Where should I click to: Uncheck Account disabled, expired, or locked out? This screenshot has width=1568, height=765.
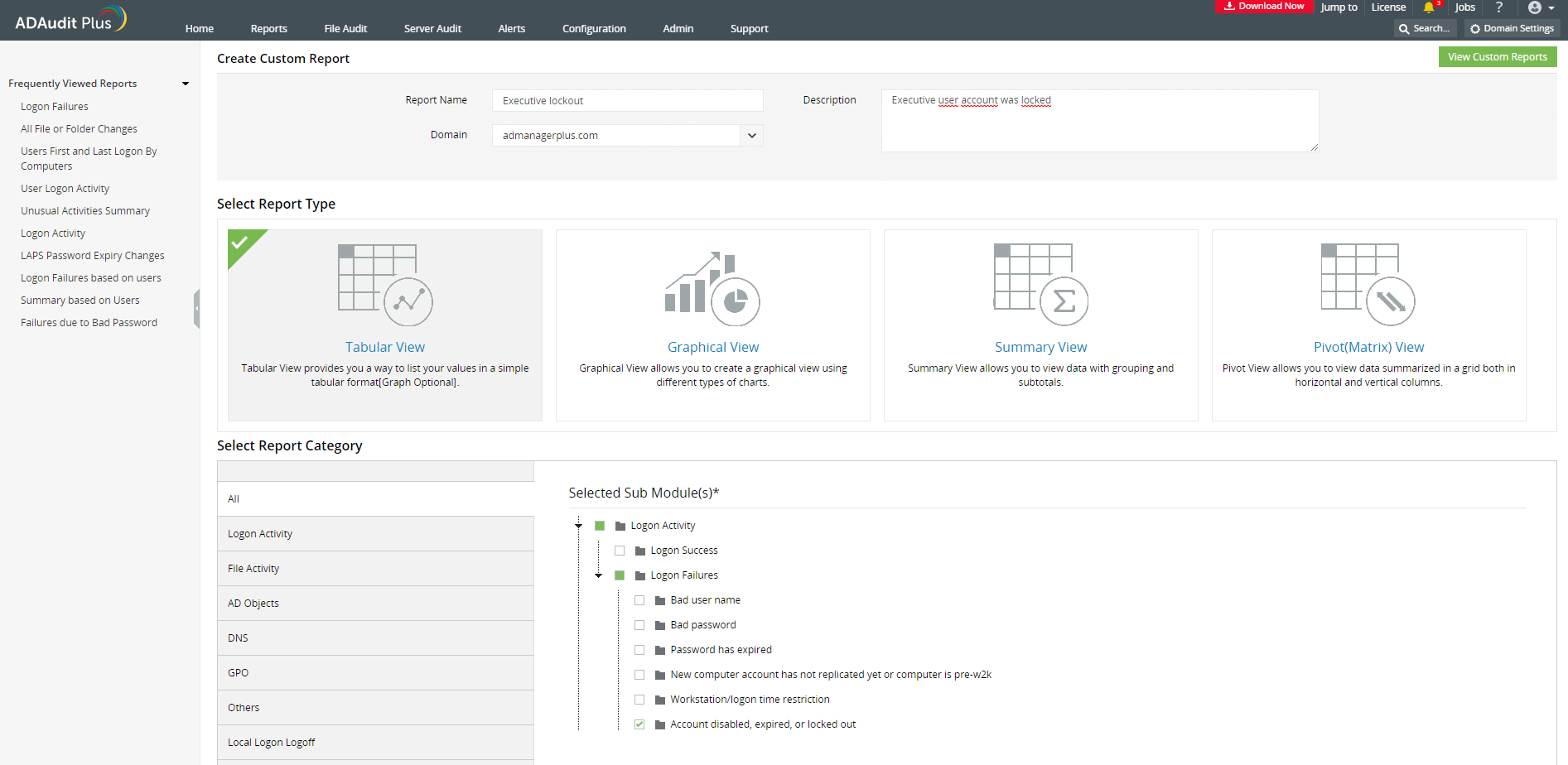639,724
